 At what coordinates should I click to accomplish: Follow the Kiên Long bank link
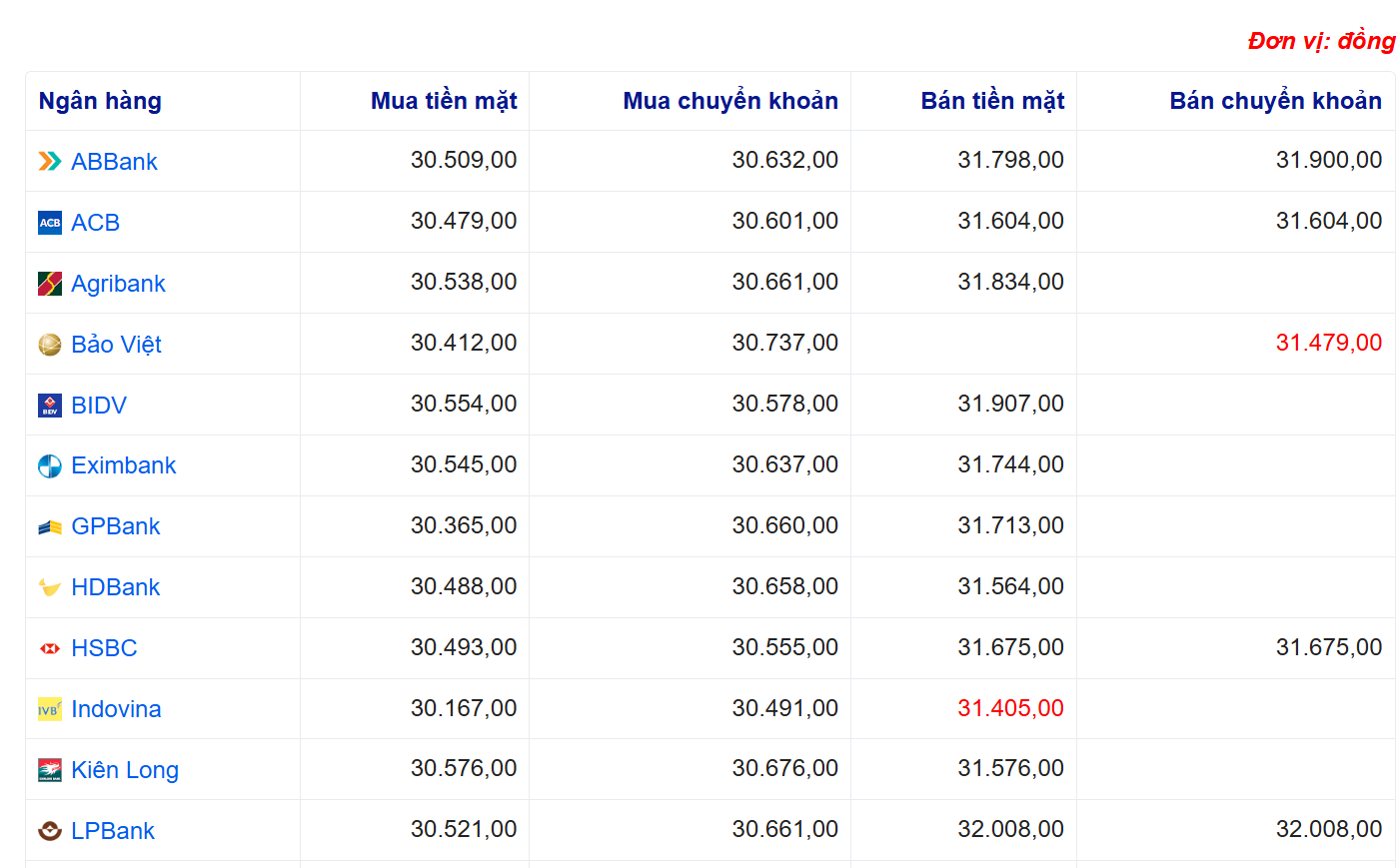125,770
